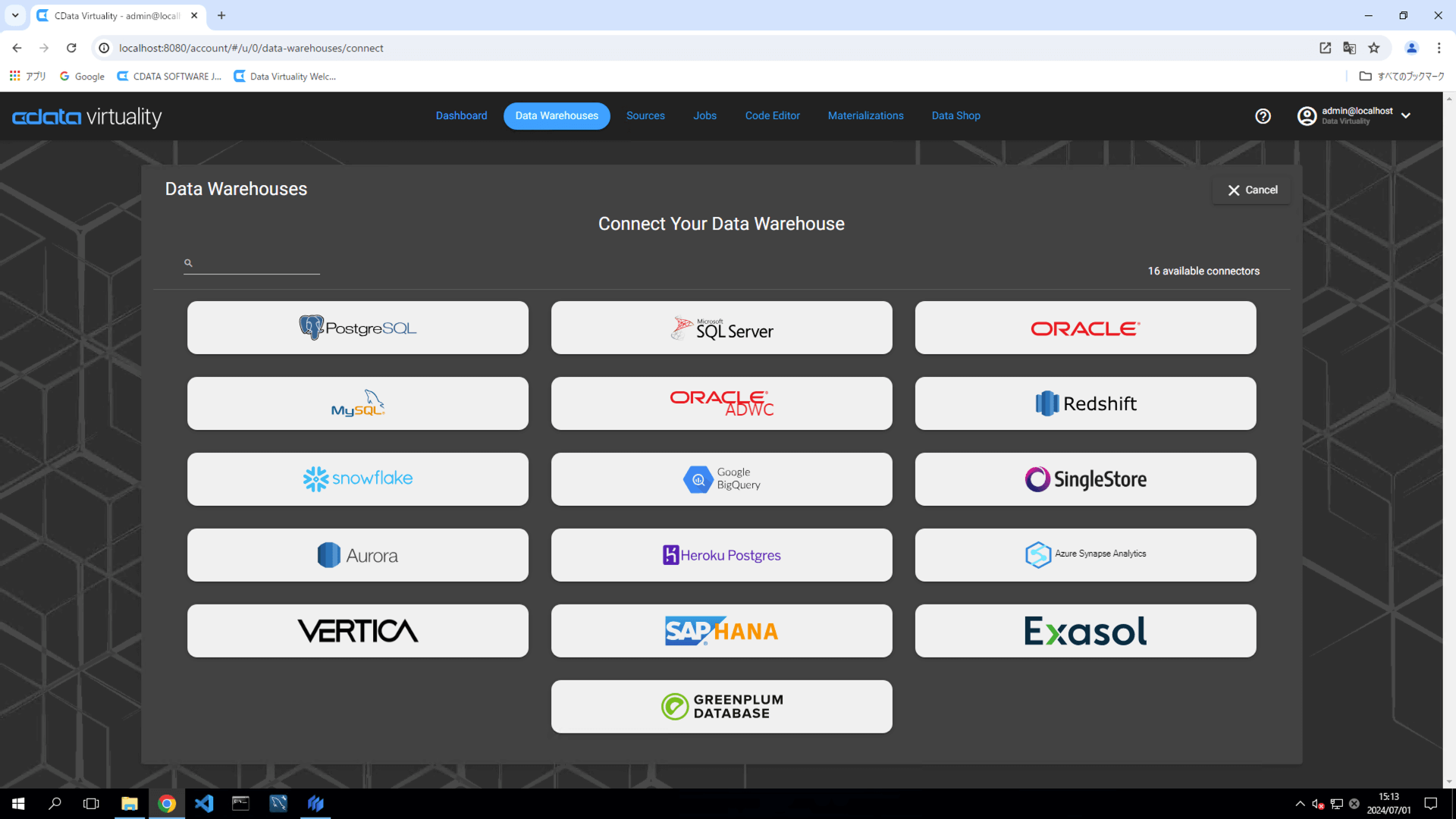1456x819 pixels.
Task: Go to the Materializations tab
Action: [x=865, y=116]
